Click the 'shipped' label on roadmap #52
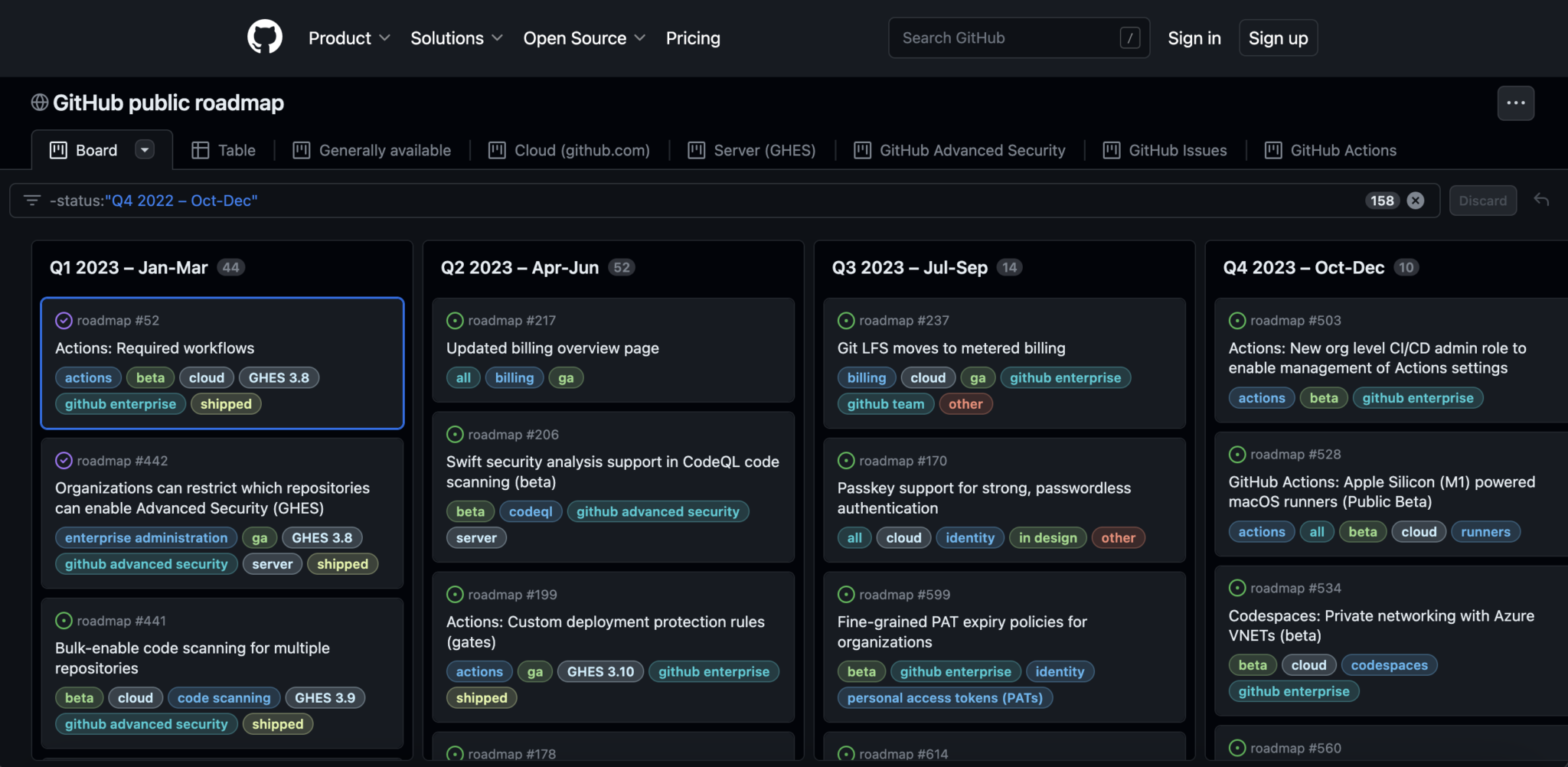Viewport: 1568px width, 767px height. tap(226, 404)
